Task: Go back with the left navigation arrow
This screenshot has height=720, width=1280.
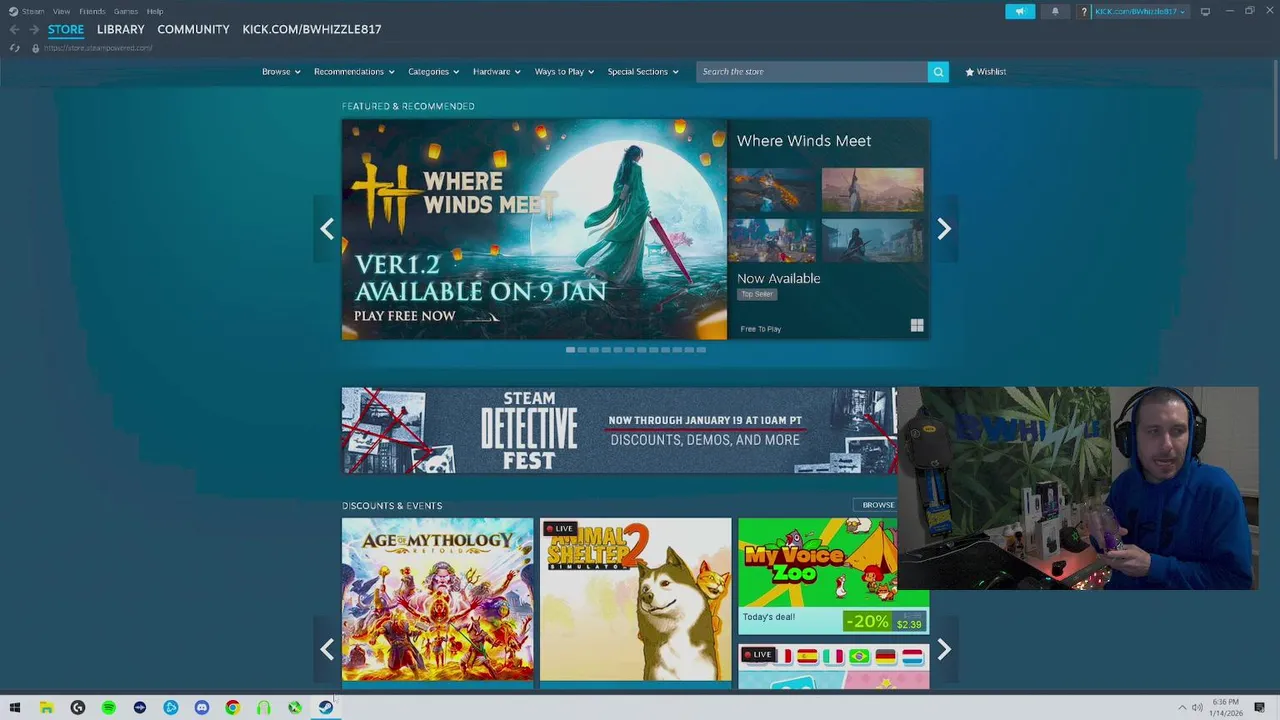Action: coord(14,30)
